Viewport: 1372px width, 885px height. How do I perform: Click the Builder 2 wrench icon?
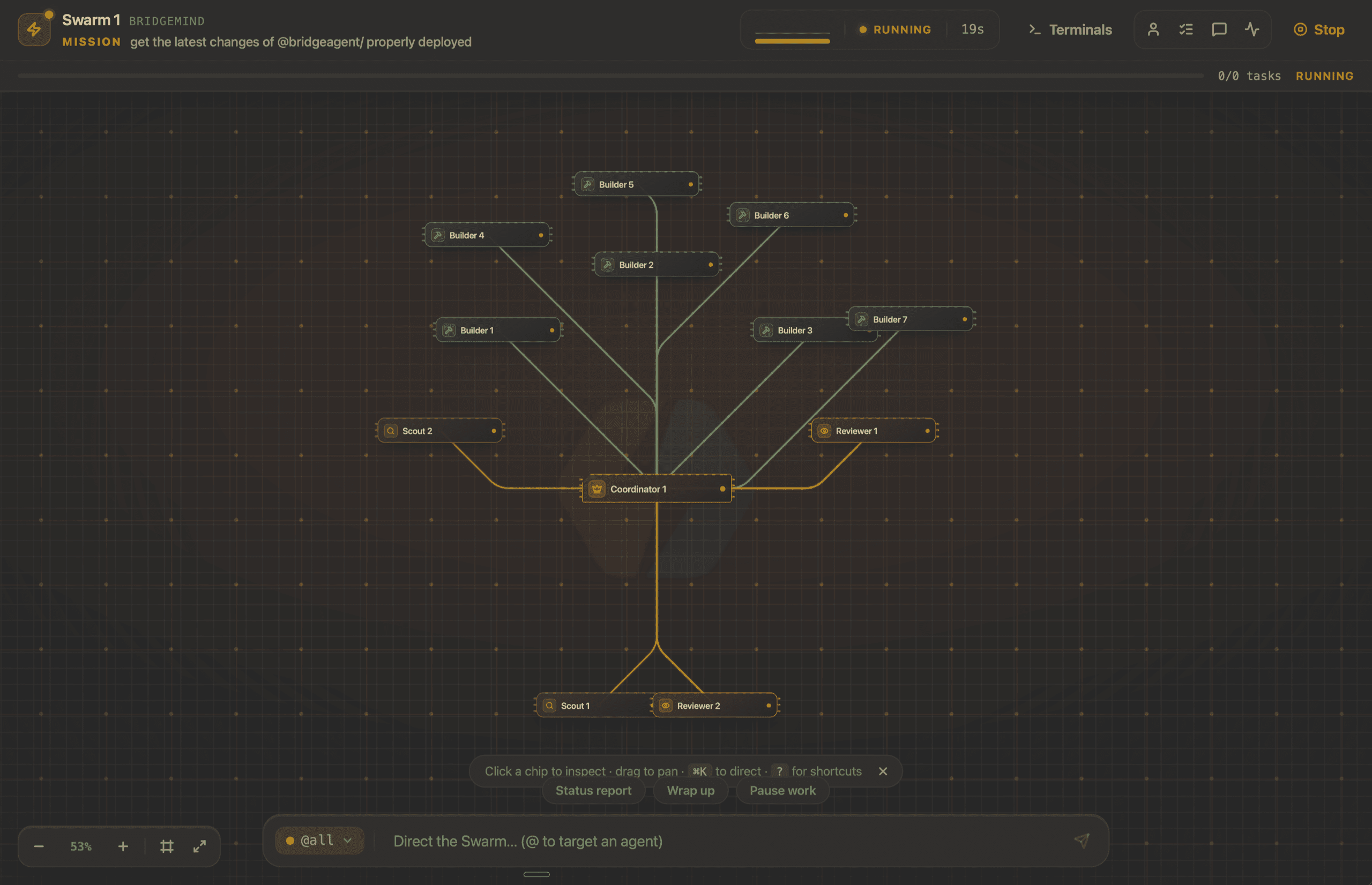608,264
